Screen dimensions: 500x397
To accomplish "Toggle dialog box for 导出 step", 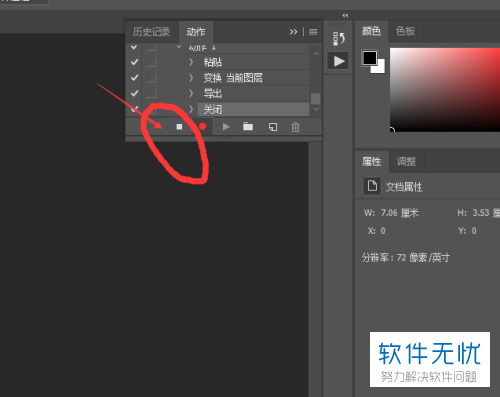I will [151, 93].
